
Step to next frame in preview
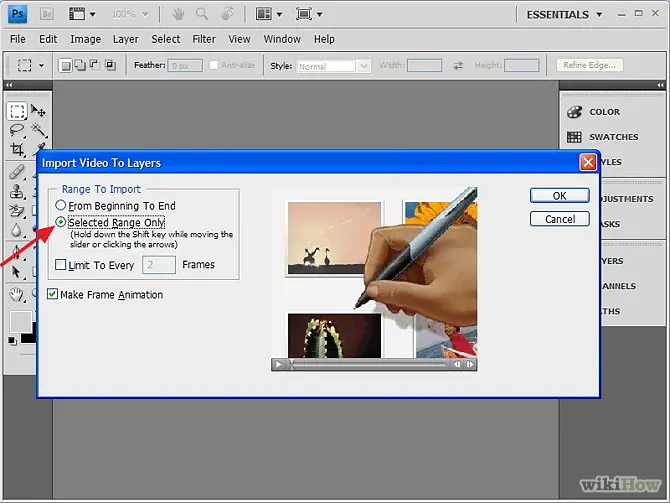tap(470, 364)
